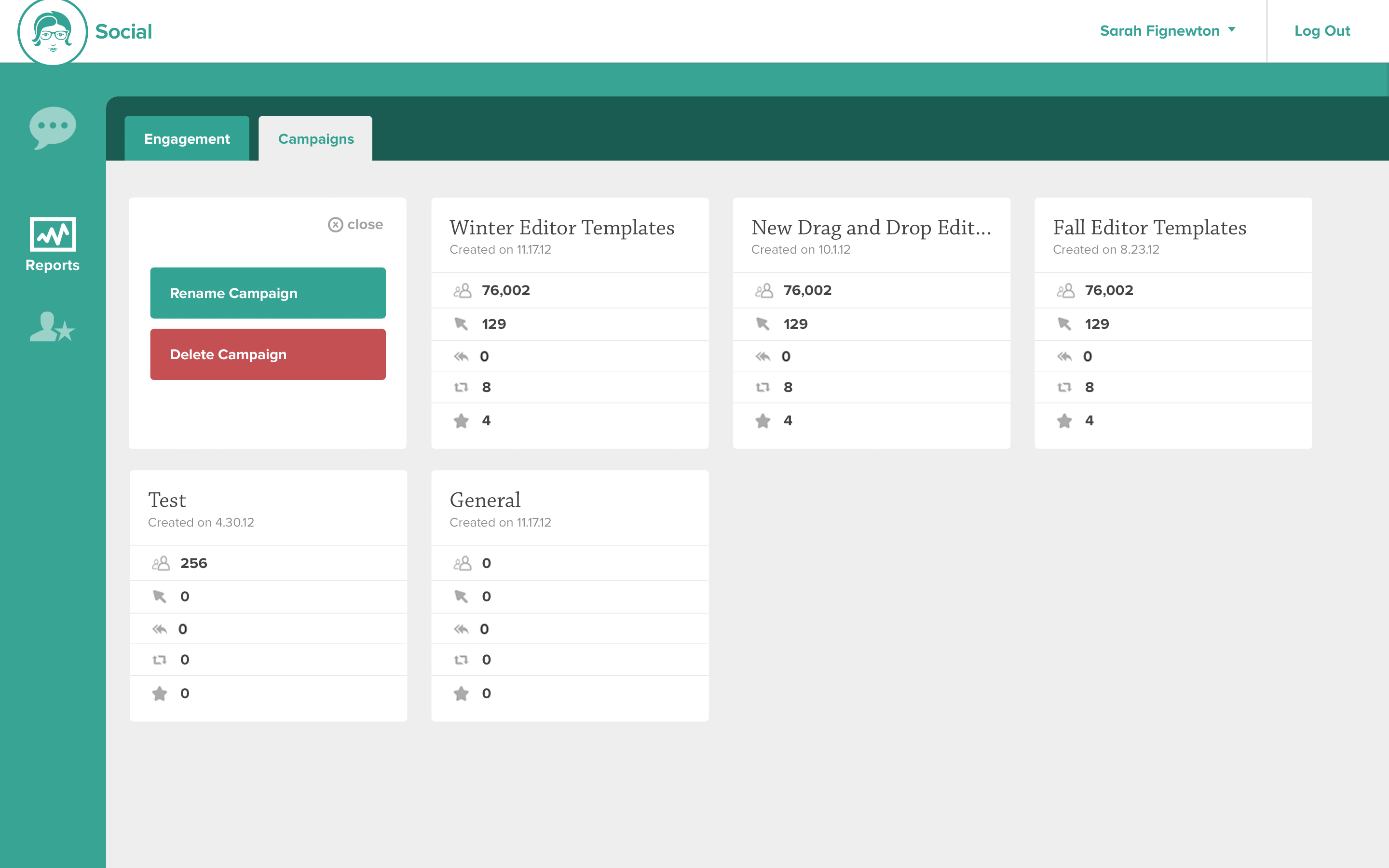Screen dimensions: 1389x868
Task: Click the favorites star icon in Winter Editor Templates
Action: [x=462, y=421]
